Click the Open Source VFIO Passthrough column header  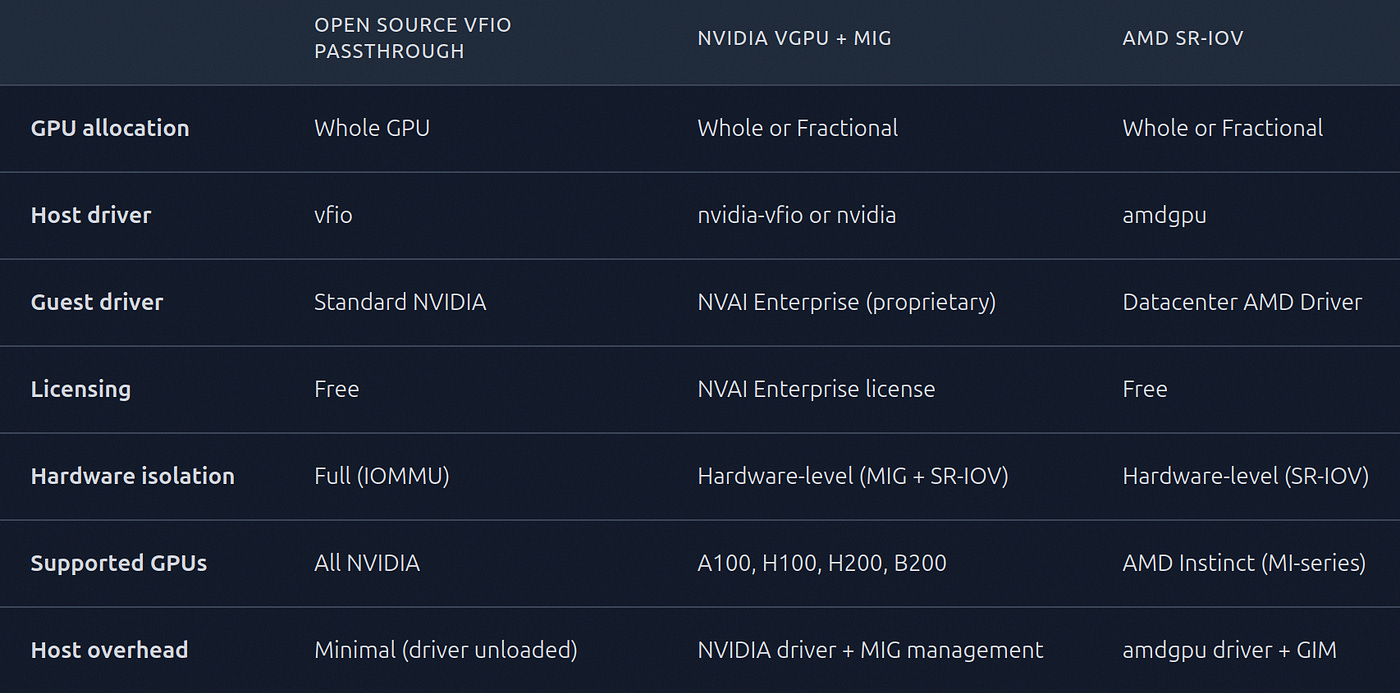413,38
